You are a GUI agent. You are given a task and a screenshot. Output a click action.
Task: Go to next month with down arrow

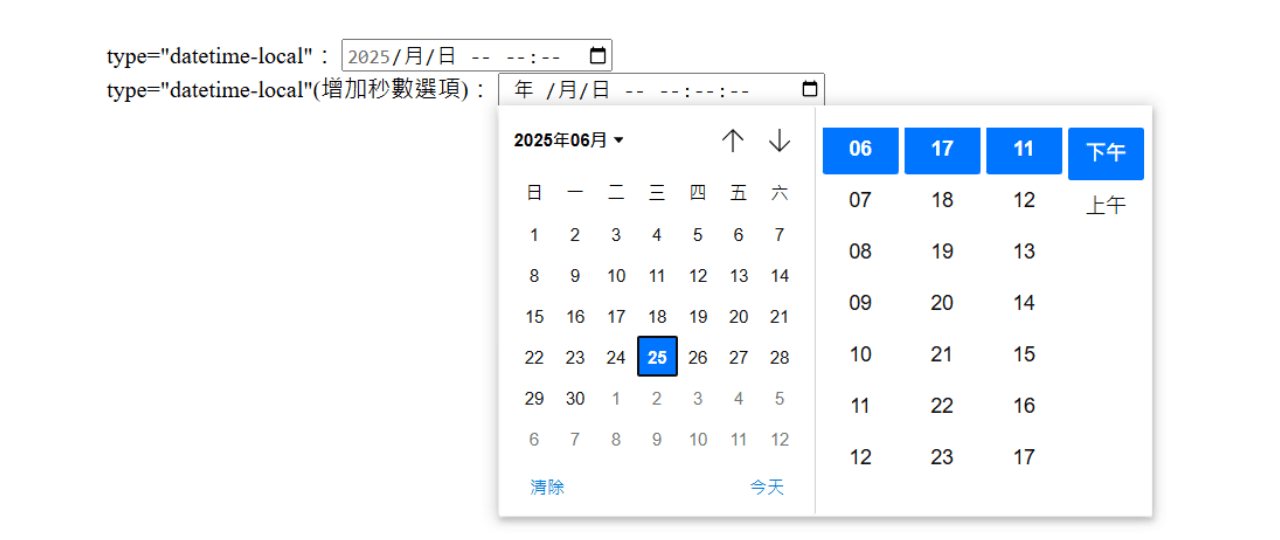click(x=779, y=141)
